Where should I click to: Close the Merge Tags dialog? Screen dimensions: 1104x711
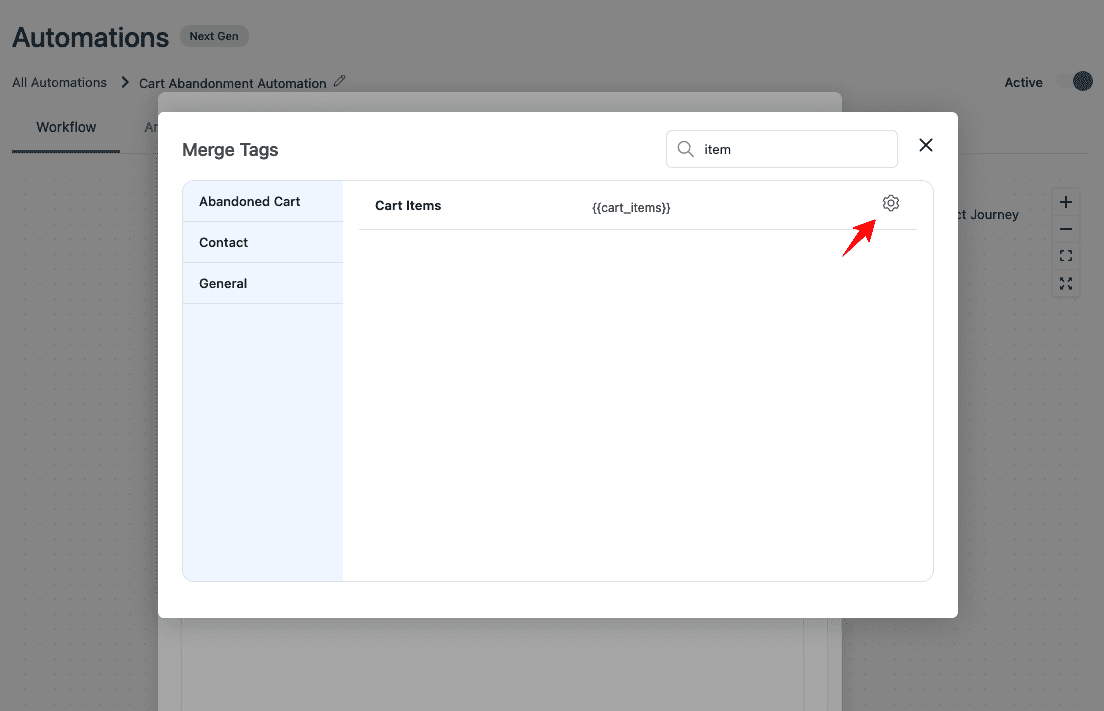click(x=926, y=145)
